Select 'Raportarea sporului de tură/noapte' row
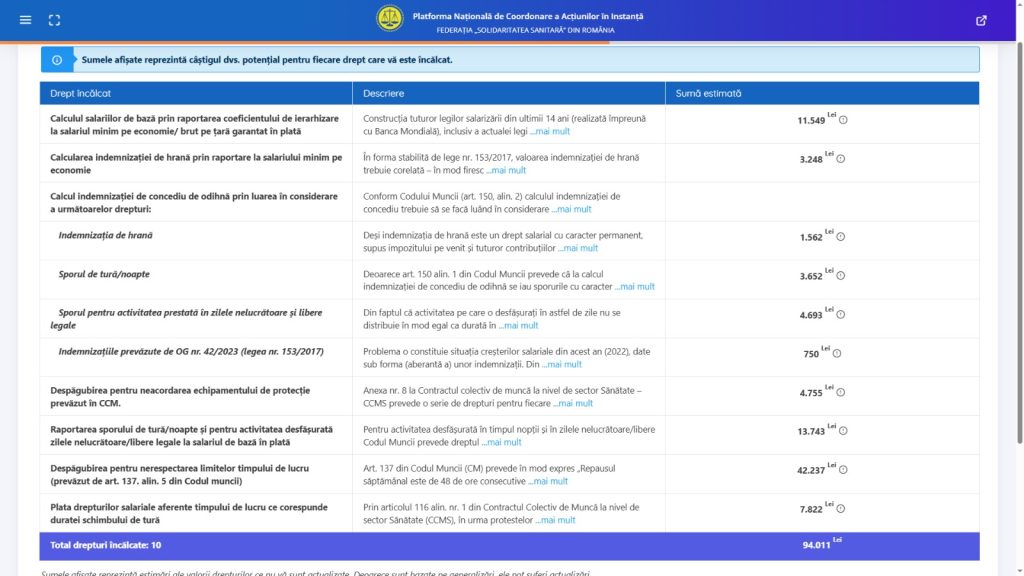Image resolution: width=1024 pixels, height=576 pixels. coord(191,436)
